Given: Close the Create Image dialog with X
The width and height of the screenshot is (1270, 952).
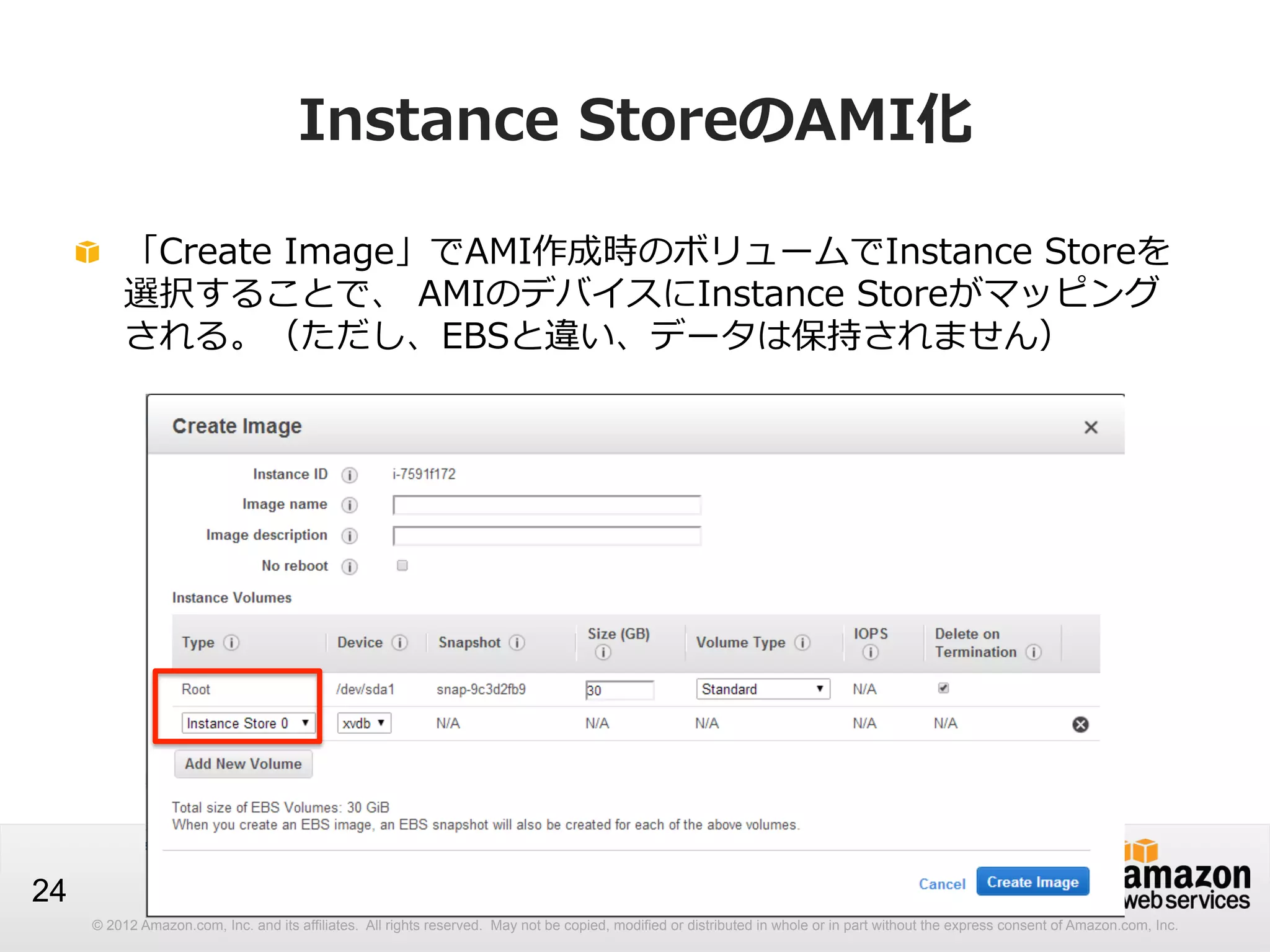Looking at the screenshot, I should coord(1091,427).
